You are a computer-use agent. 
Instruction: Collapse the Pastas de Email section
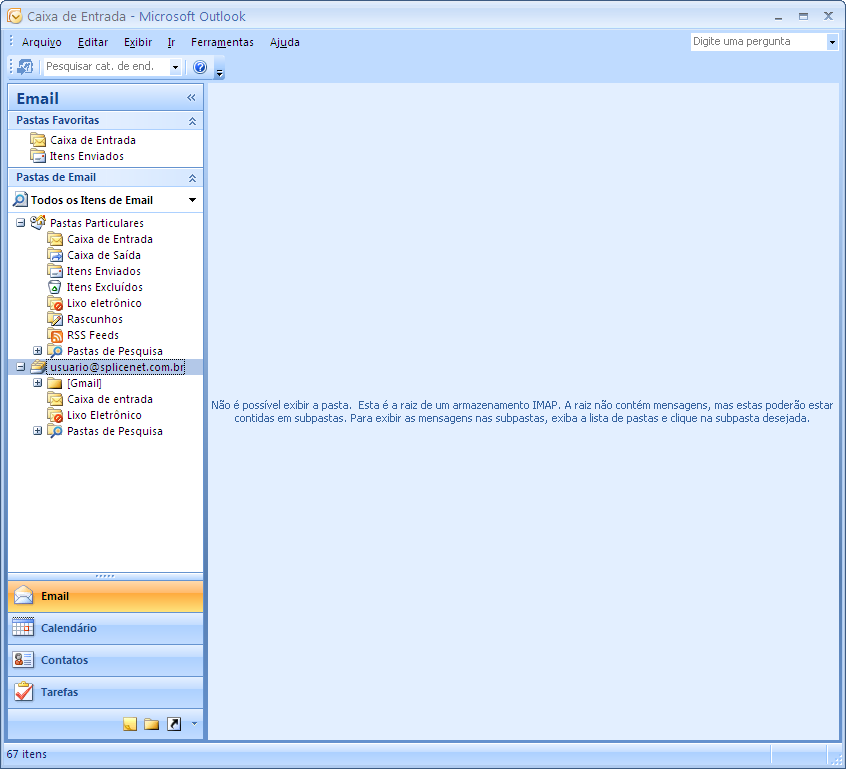(x=192, y=178)
